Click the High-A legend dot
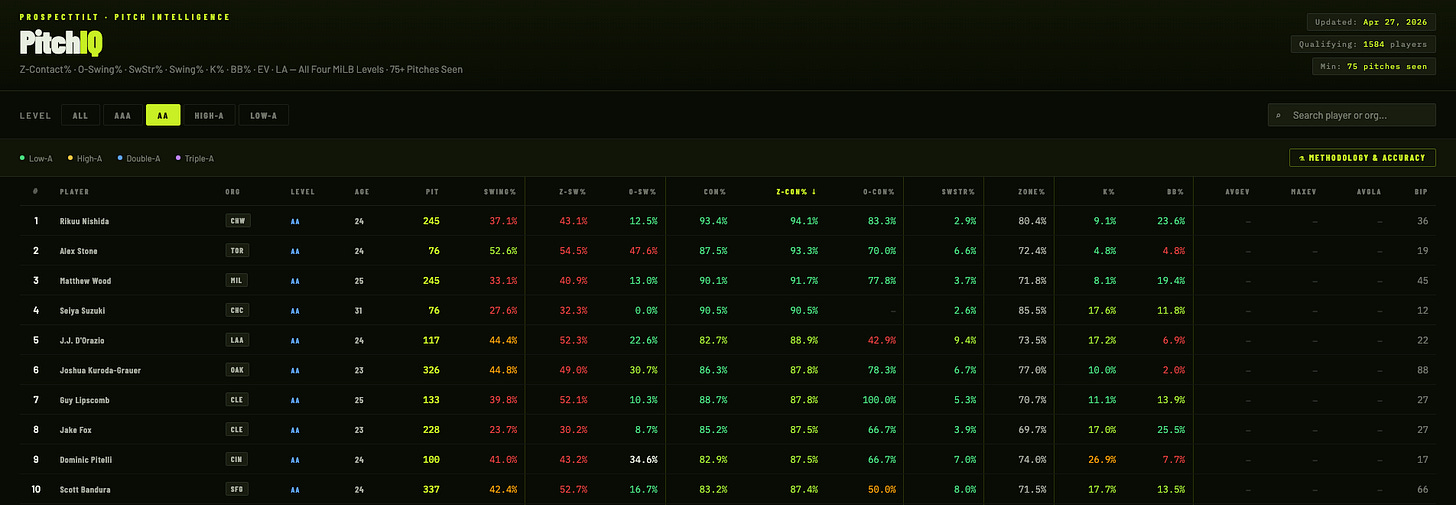1456x505 pixels. click(69, 158)
